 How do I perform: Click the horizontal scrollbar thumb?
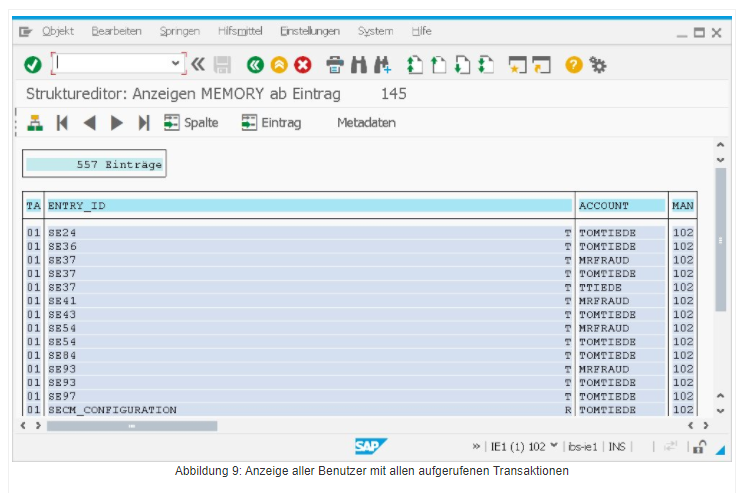130,425
